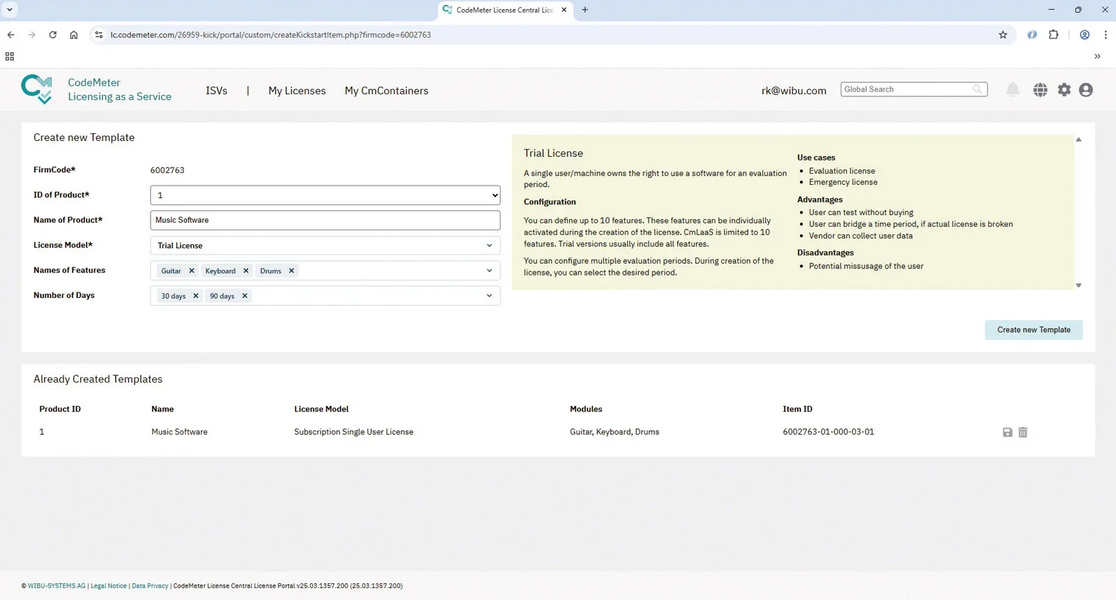
Task: Remove the 30 days tag
Action: pyautogui.click(x=196, y=296)
